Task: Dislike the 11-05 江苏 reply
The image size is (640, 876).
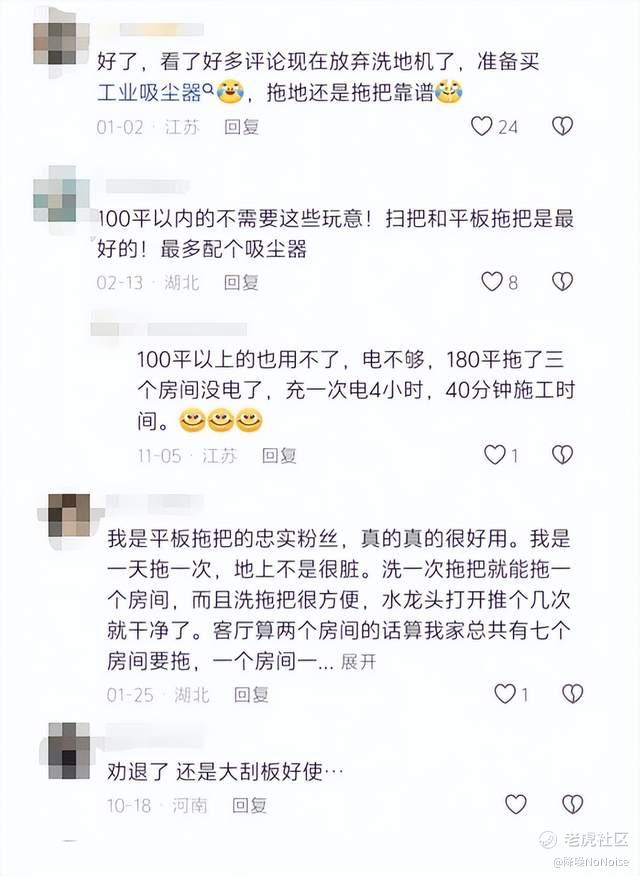Action: [x=562, y=455]
